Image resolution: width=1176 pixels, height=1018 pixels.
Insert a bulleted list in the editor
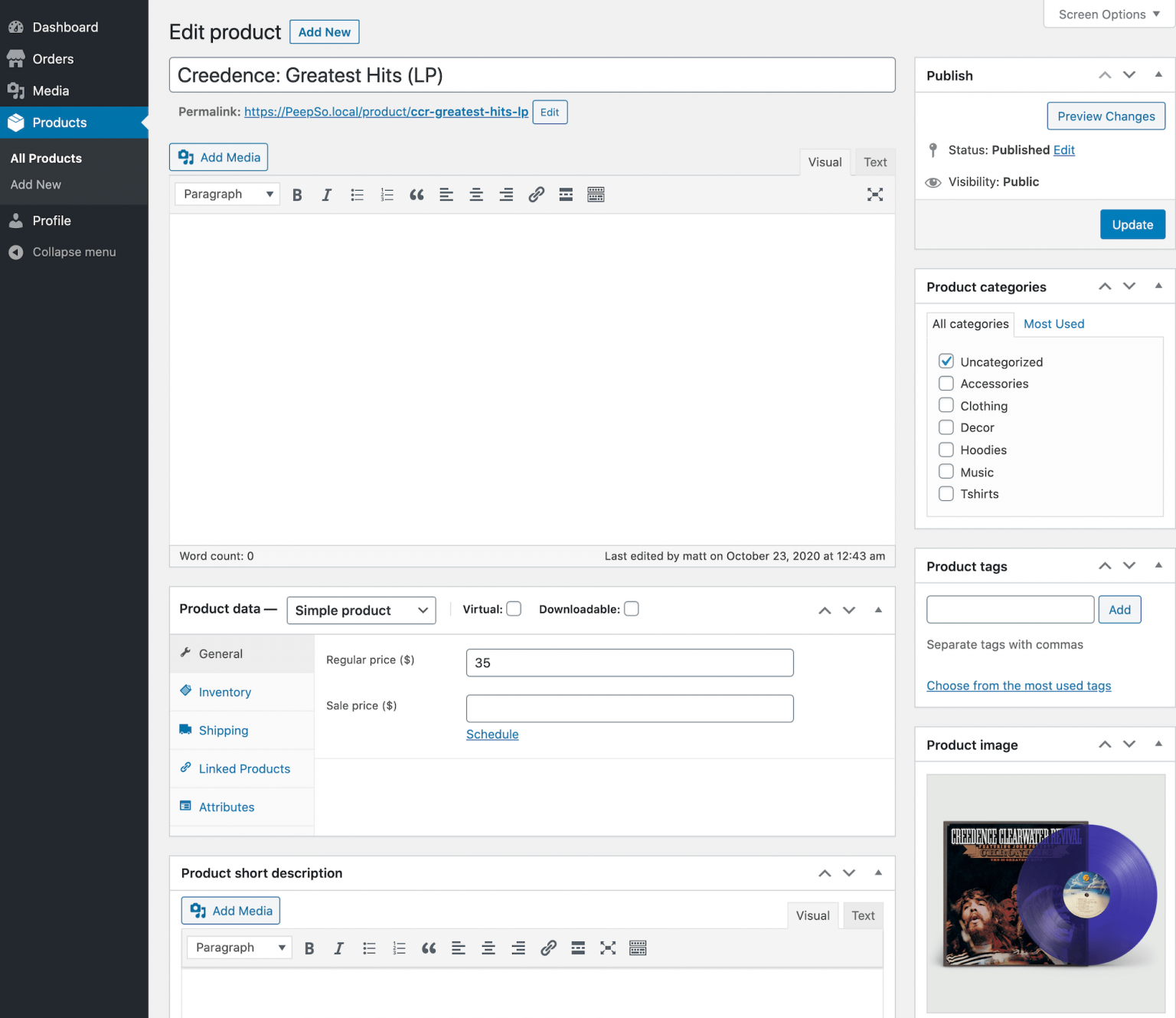pos(357,194)
